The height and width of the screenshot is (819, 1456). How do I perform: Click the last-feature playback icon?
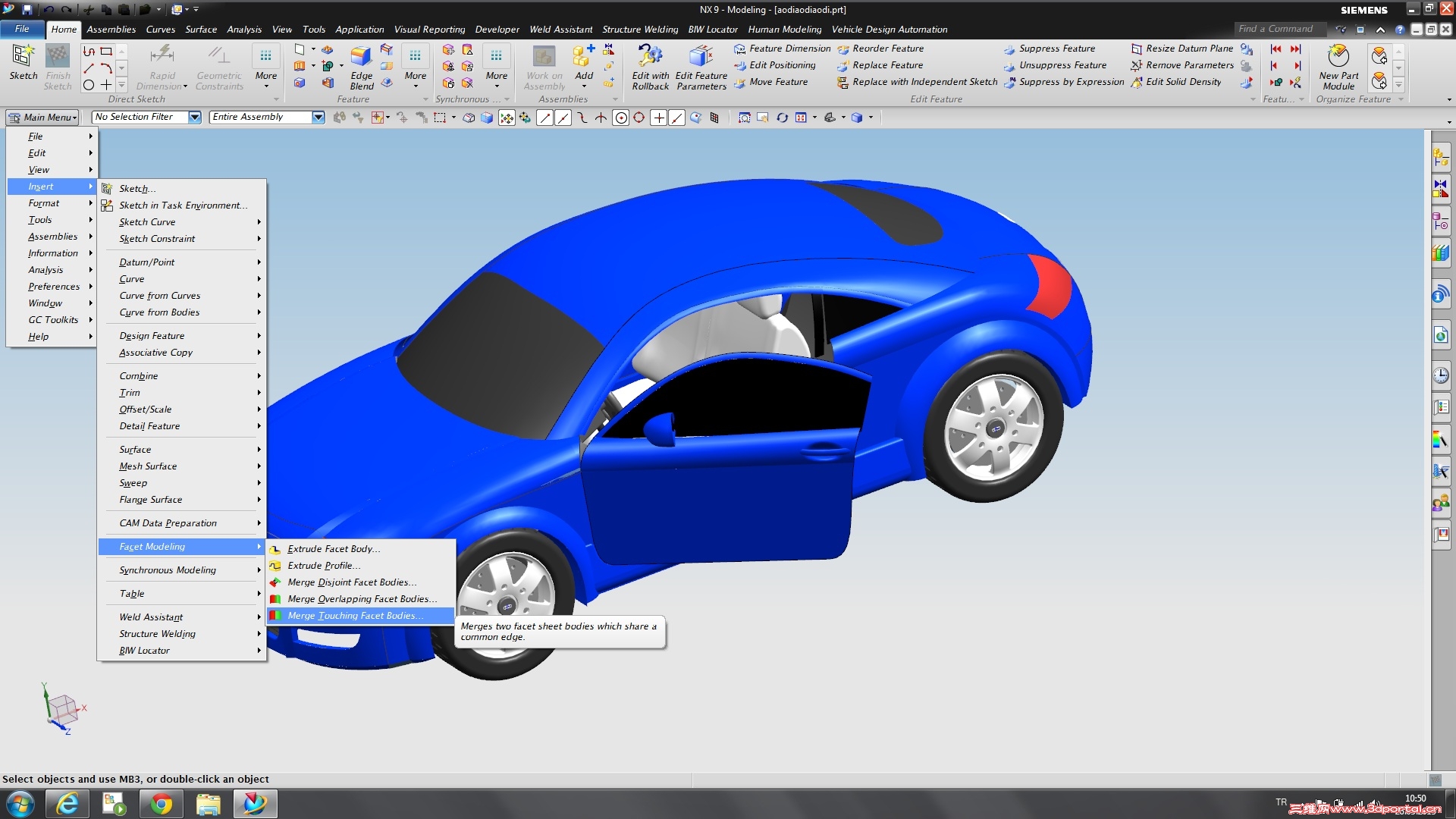tap(1295, 49)
